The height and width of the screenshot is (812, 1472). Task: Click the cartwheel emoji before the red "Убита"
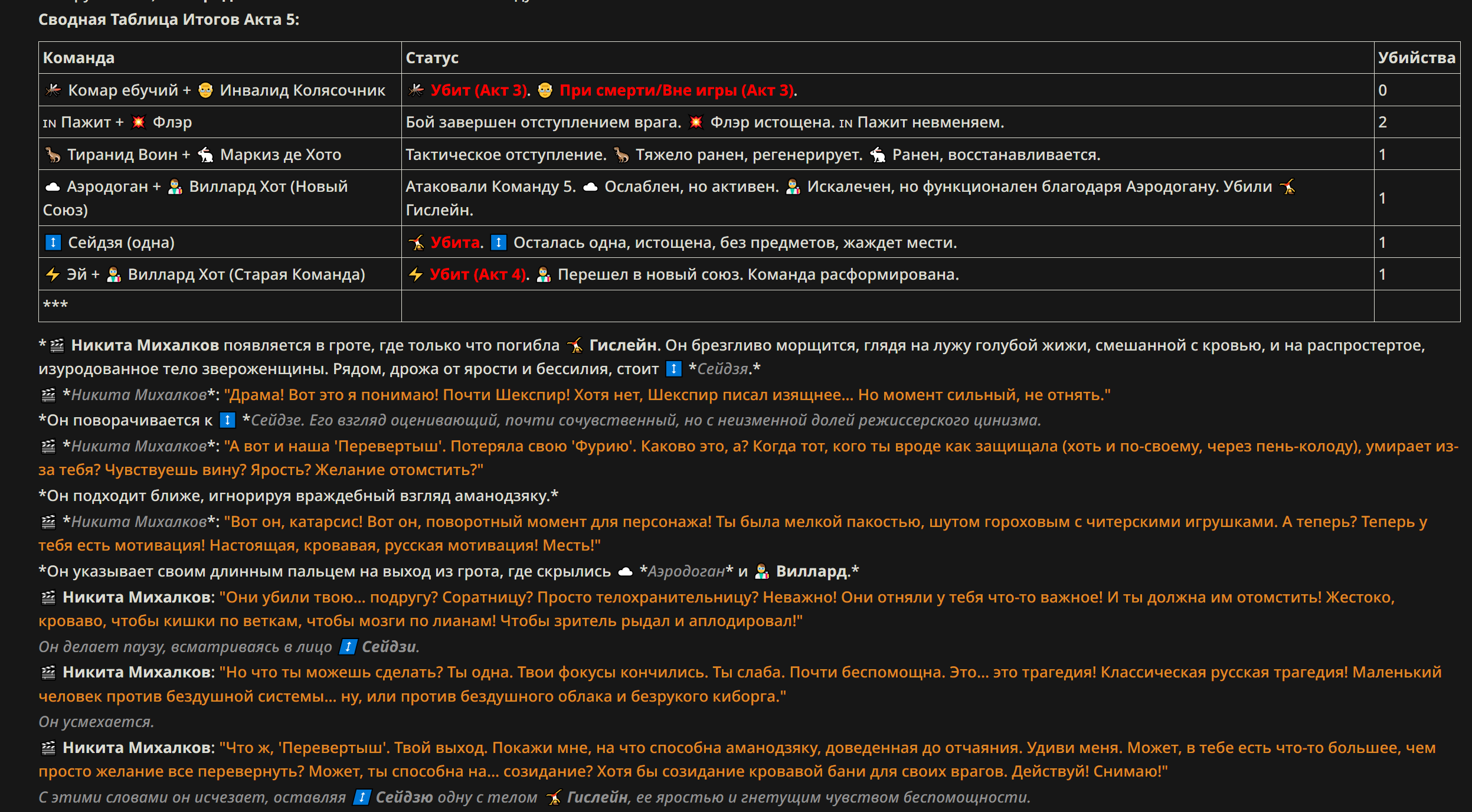click(416, 243)
